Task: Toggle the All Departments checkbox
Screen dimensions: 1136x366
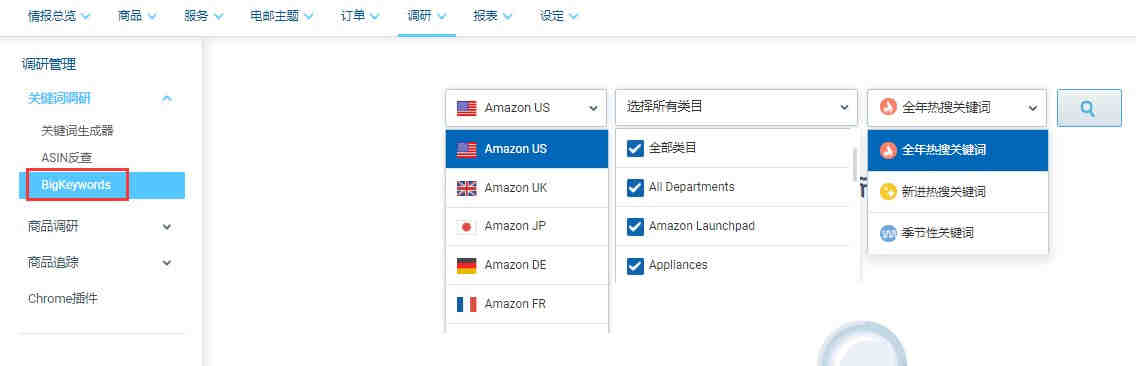Action: click(x=635, y=188)
